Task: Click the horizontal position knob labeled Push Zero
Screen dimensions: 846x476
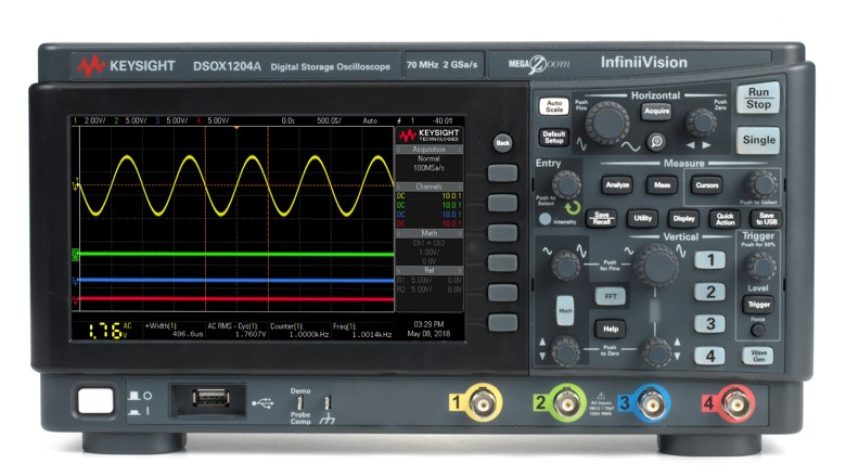Action: (x=701, y=123)
